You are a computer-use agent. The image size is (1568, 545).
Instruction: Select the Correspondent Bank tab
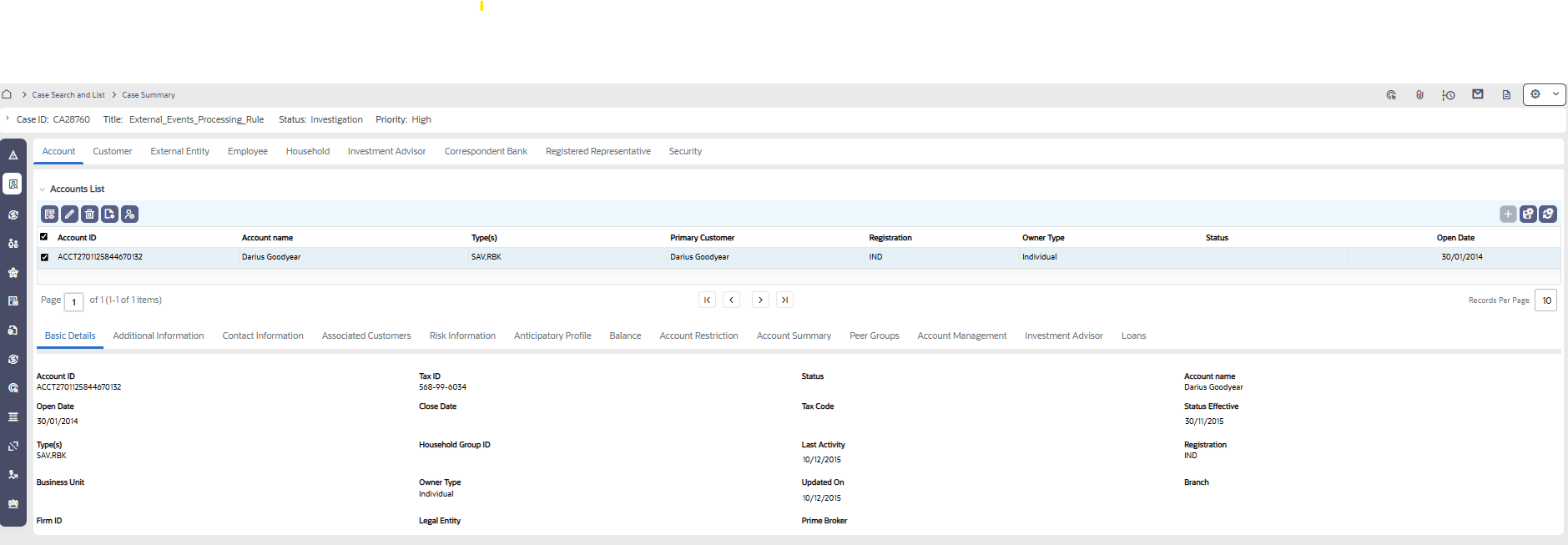486,151
